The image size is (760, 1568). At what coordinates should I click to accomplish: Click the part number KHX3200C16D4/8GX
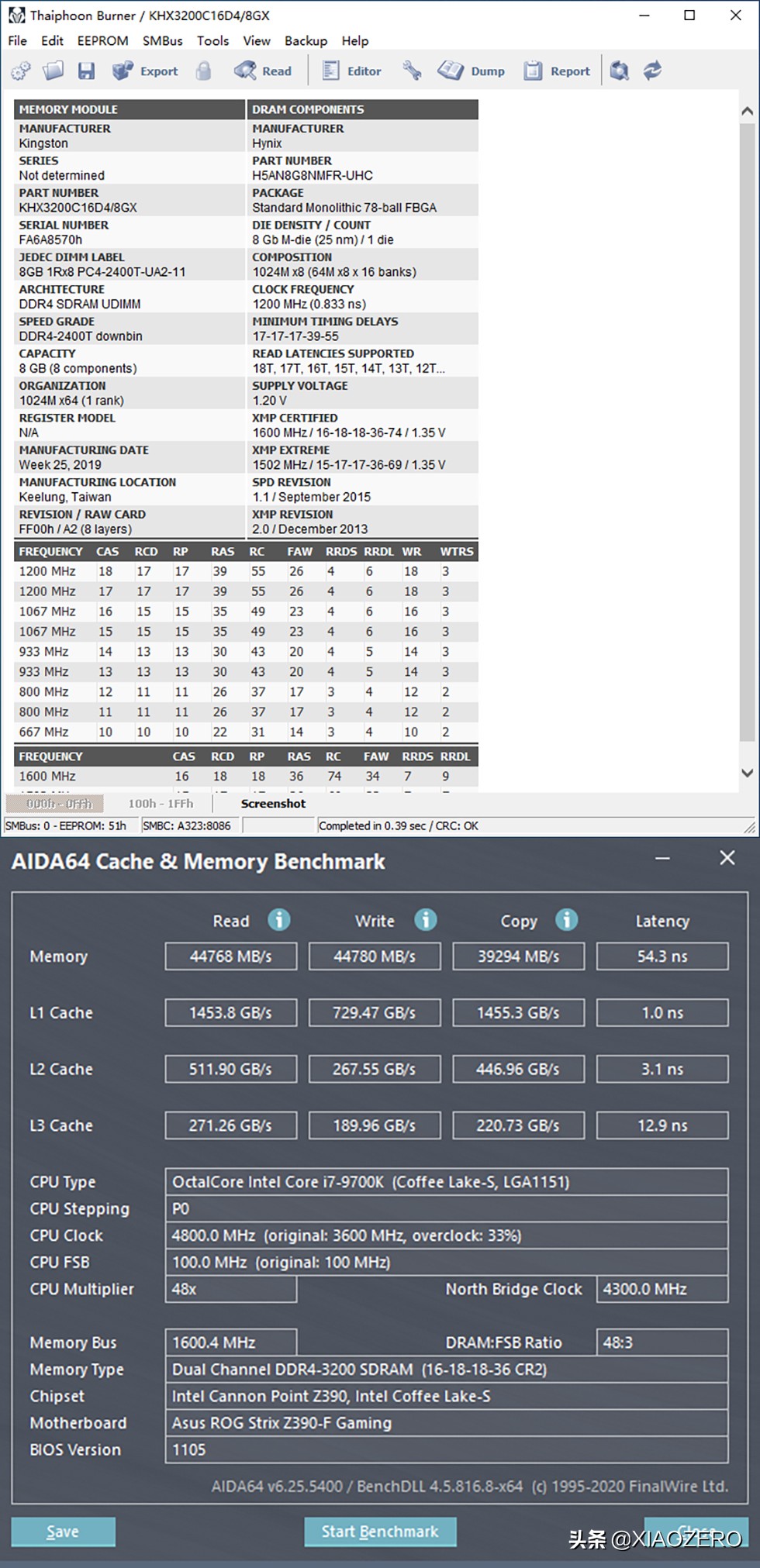pyautogui.click(x=78, y=208)
